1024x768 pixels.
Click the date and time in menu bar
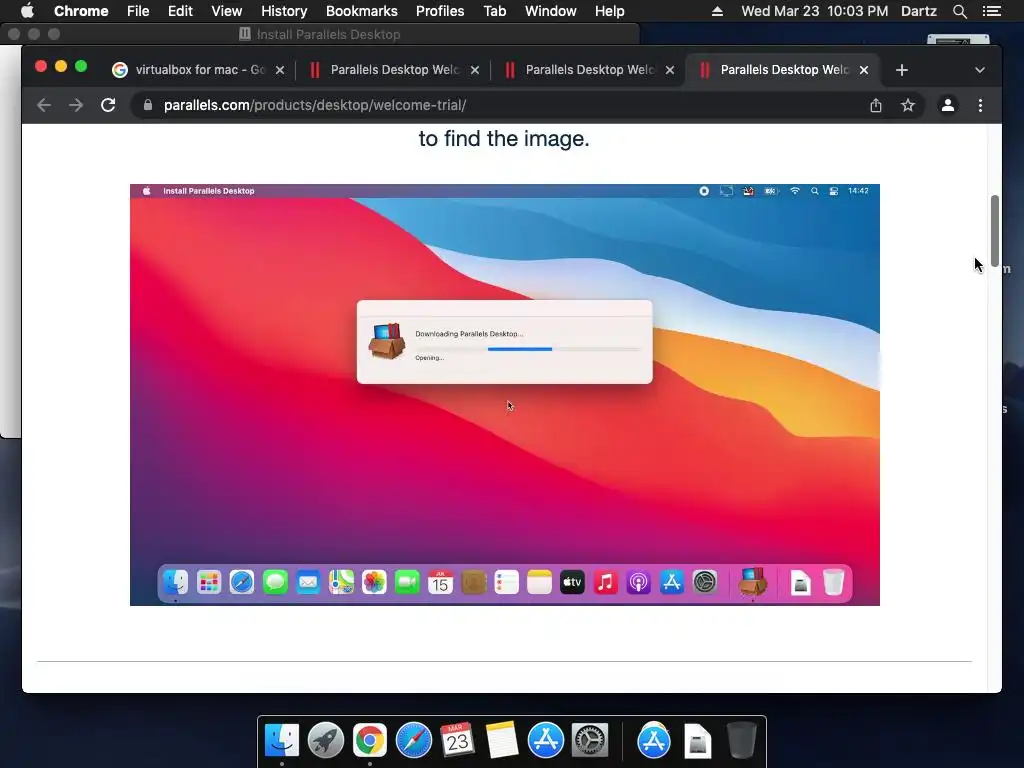pos(814,11)
